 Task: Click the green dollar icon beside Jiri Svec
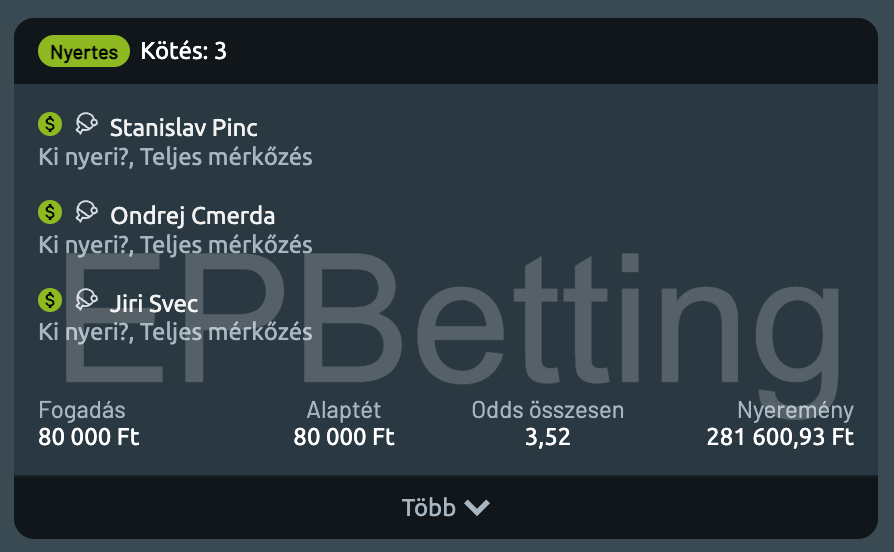50,299
